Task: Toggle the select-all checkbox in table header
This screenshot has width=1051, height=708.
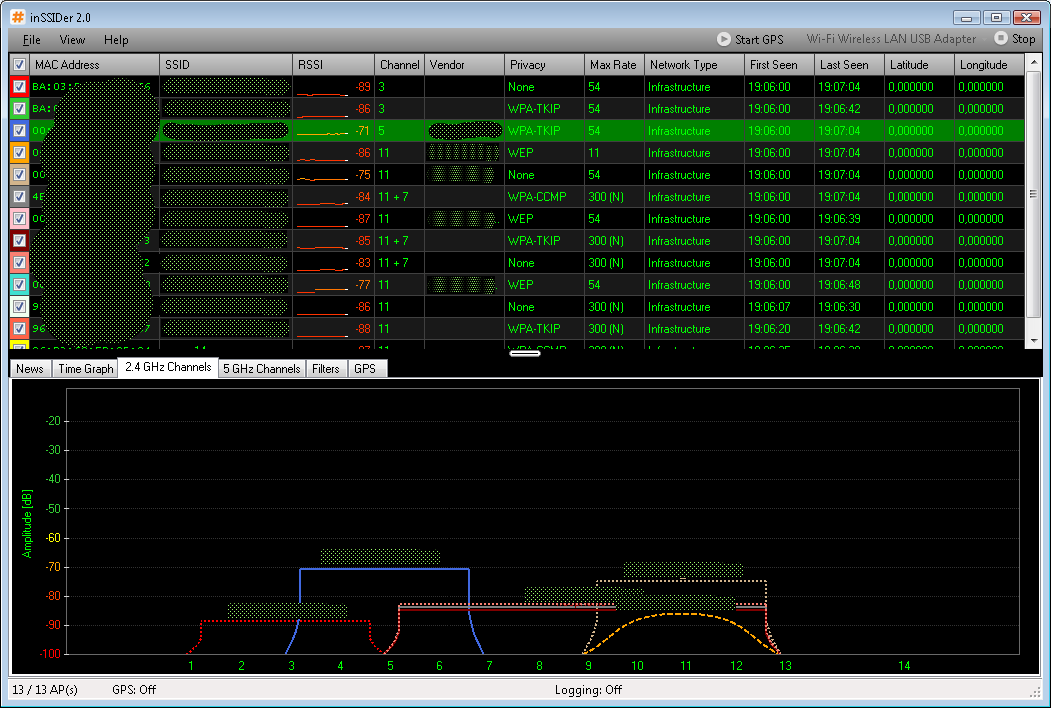Action: [x=19, y=65]
